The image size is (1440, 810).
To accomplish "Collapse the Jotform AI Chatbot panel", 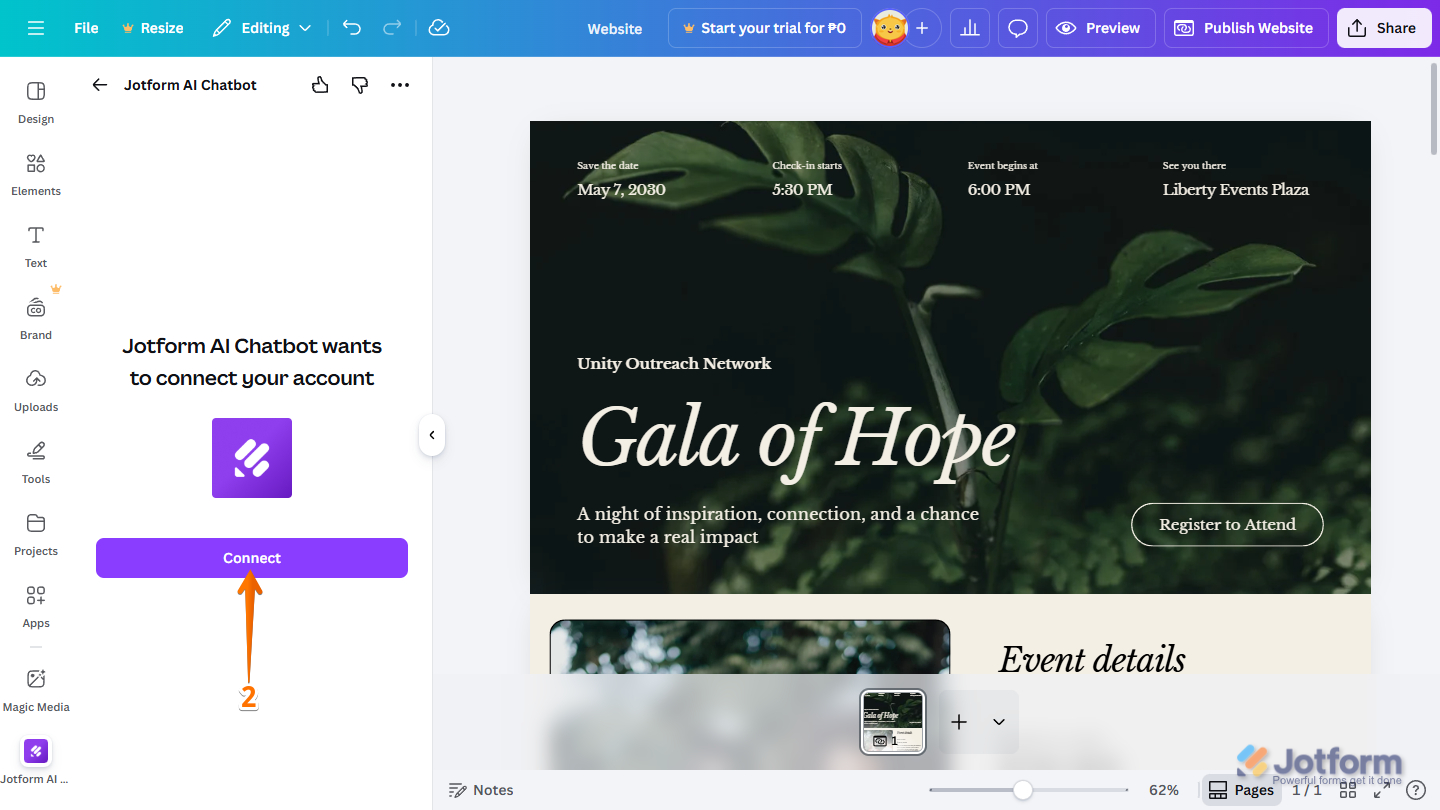I will (431, 434).
